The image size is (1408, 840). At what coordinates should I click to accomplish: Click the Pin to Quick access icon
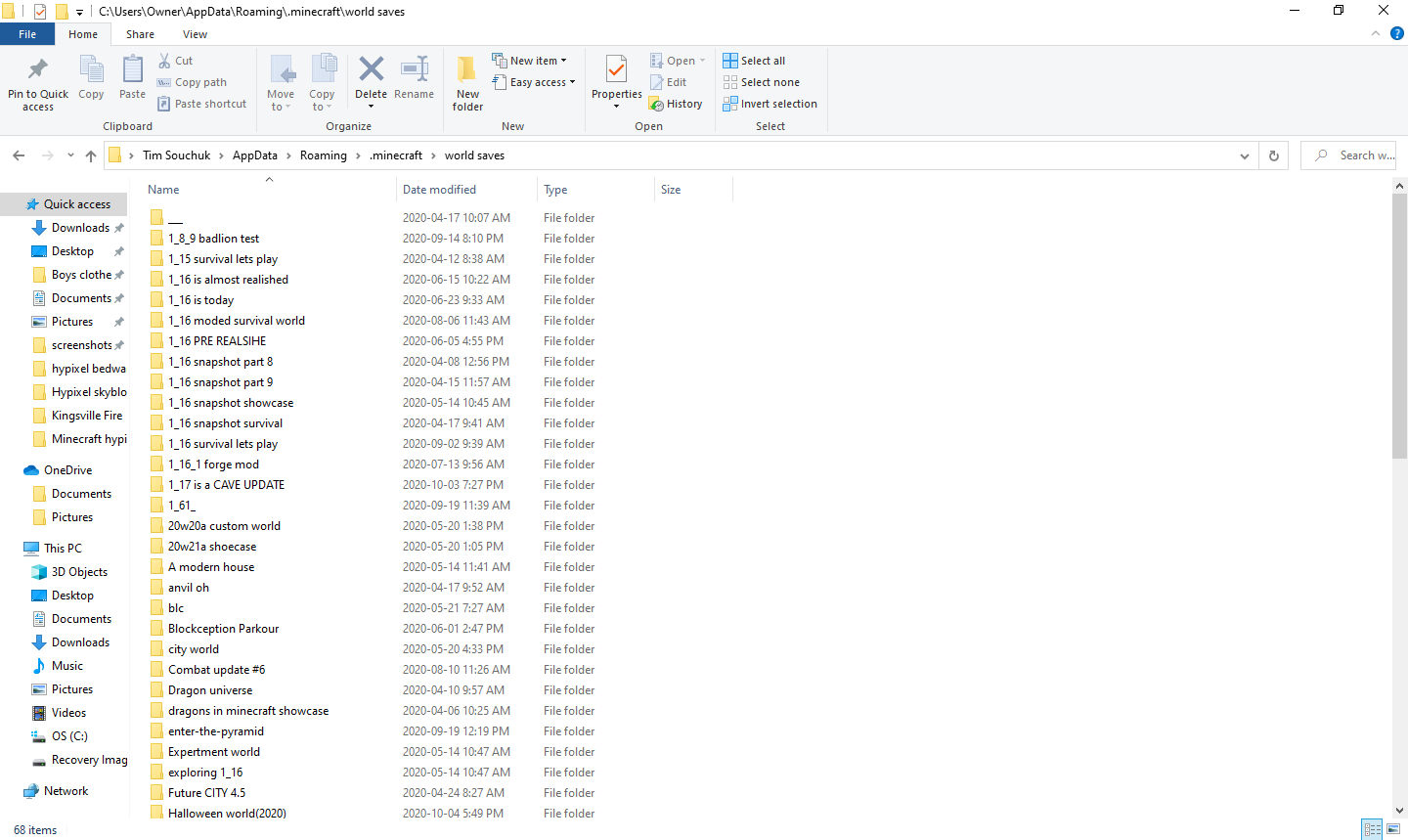click(x=38, y=70)
